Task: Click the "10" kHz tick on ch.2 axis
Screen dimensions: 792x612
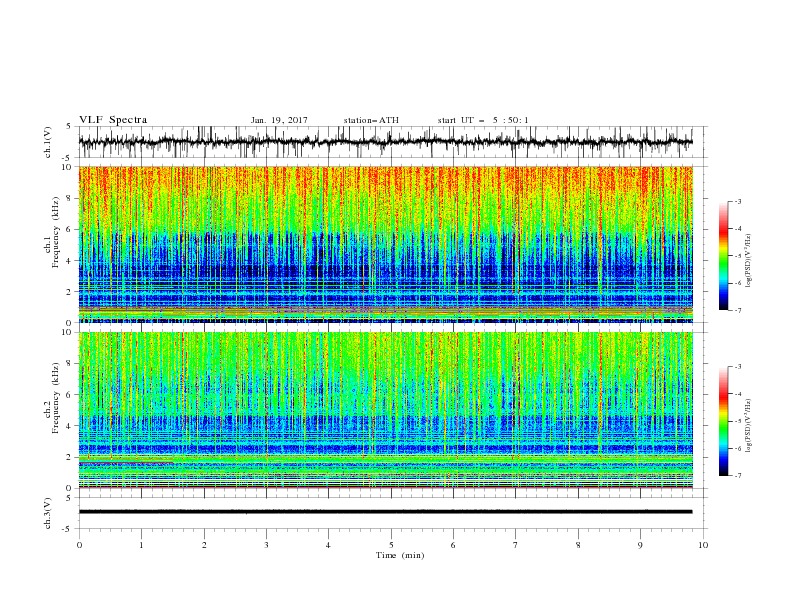Action: coord(68,332)
